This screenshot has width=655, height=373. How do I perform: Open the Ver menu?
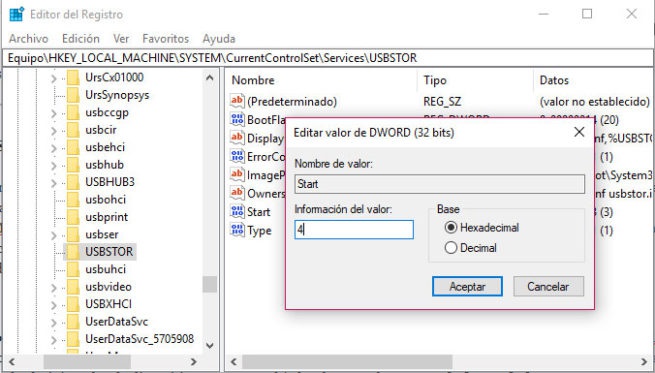121,38
